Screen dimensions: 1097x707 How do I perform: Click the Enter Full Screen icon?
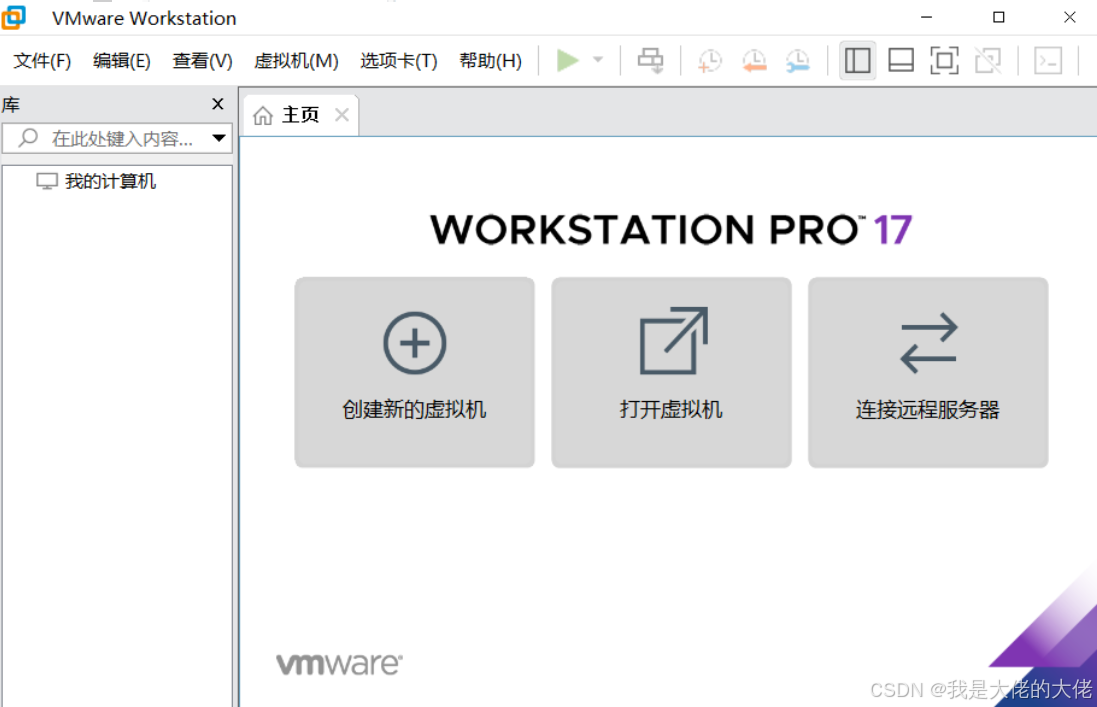click(944, 60)
